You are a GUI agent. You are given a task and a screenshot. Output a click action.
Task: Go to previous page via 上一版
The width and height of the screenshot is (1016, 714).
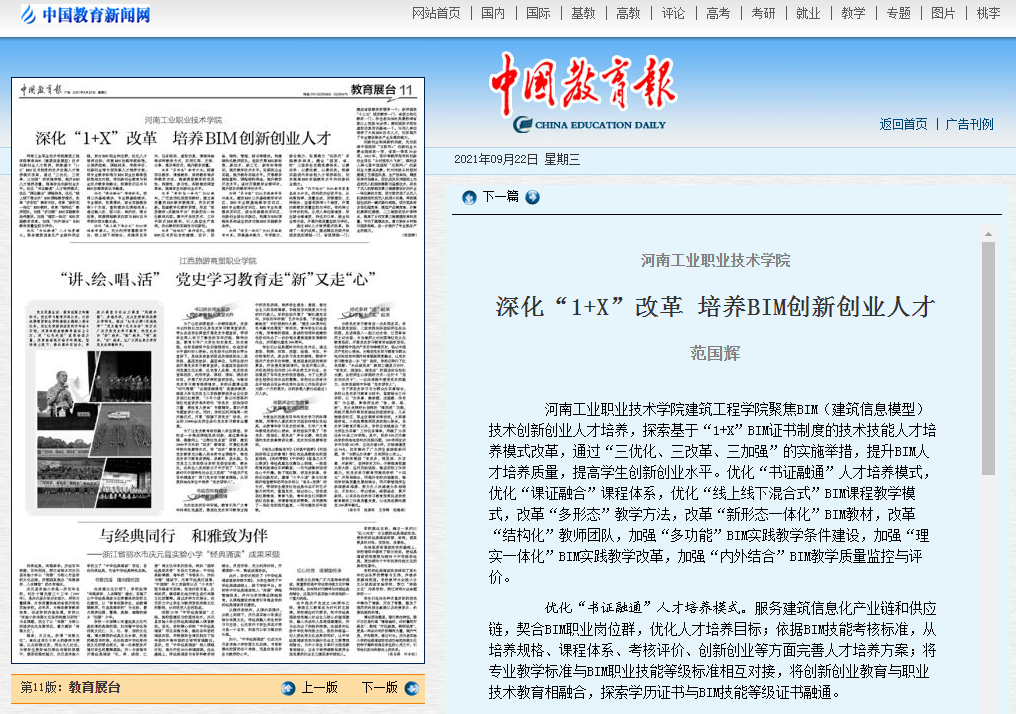(319, 687)
